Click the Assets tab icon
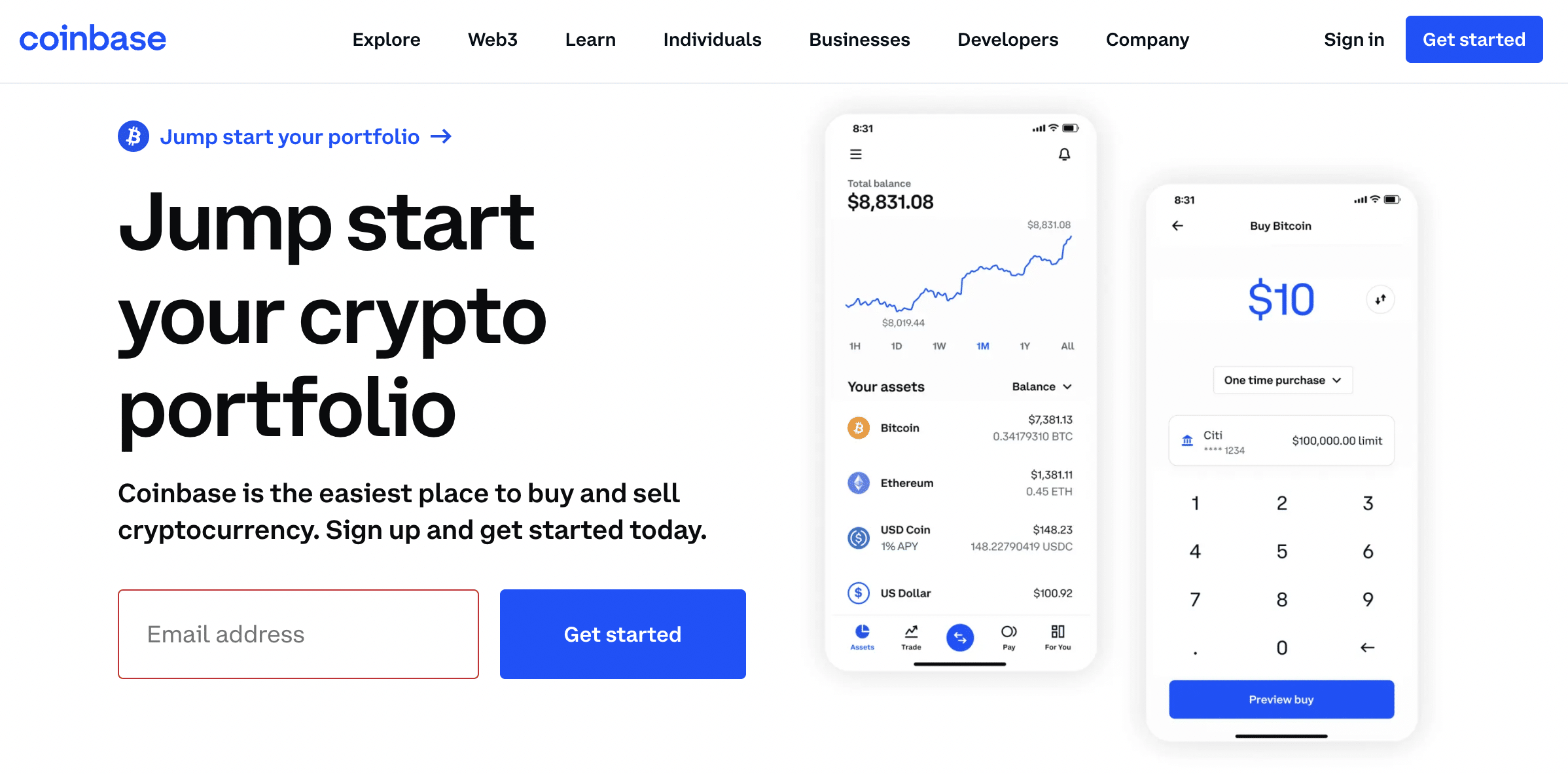 [x=863, y=634]
